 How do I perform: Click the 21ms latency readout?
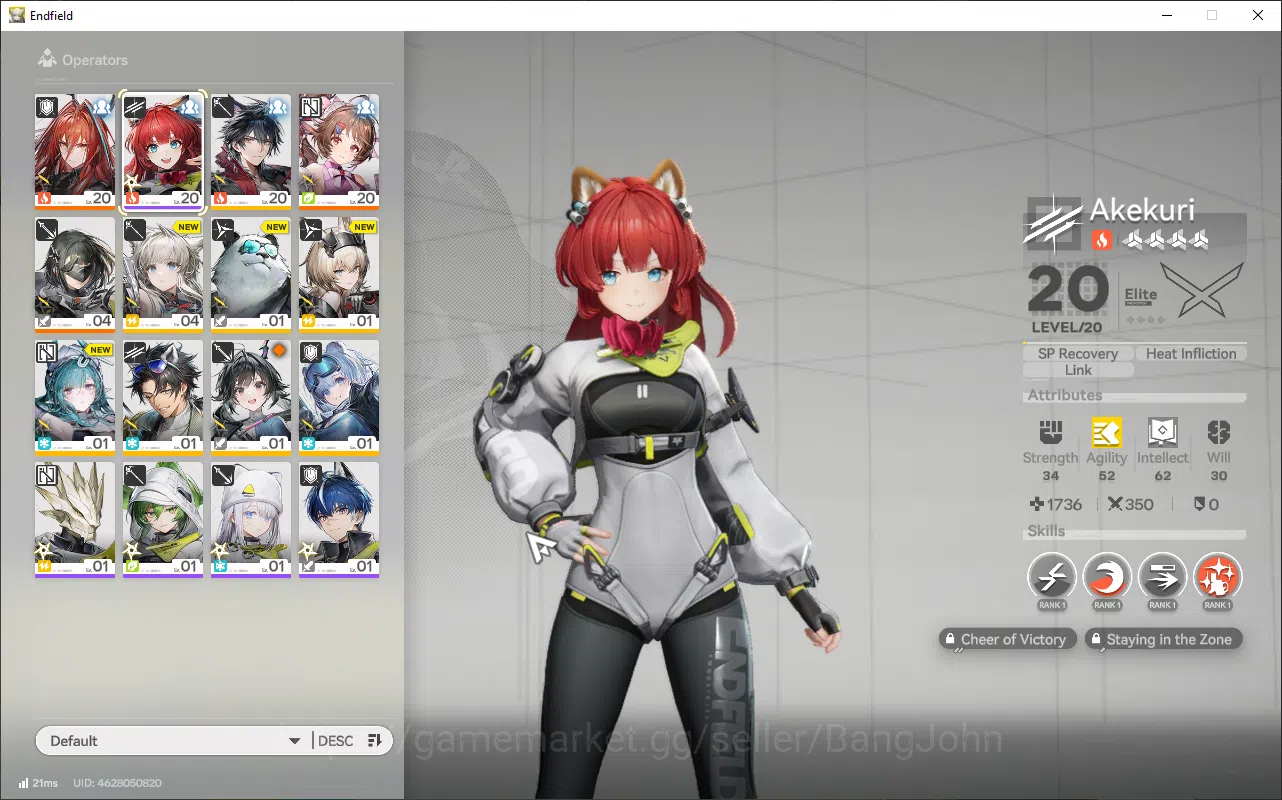tap(45, 783)
